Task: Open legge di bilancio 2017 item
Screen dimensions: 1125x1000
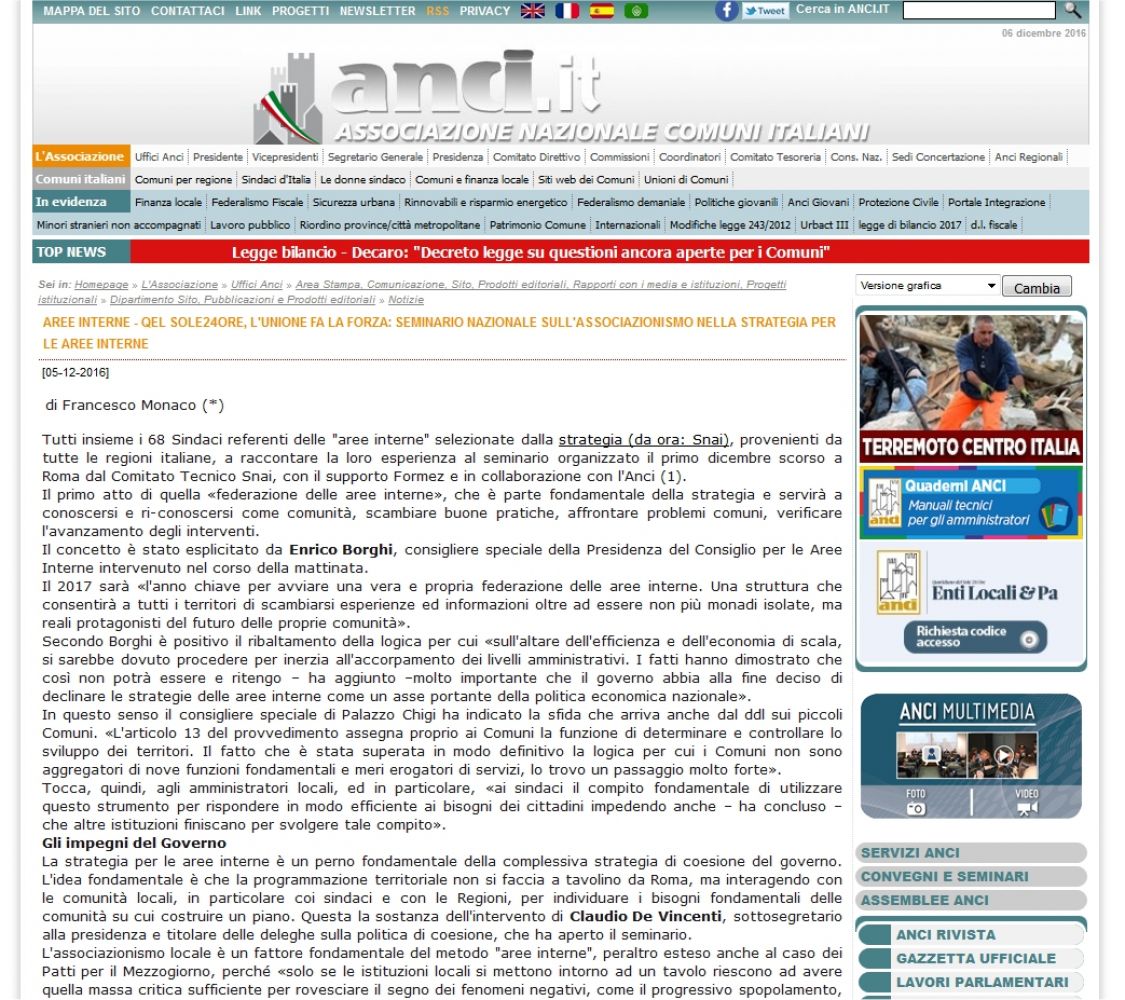Action: click(x=910, y=225)
